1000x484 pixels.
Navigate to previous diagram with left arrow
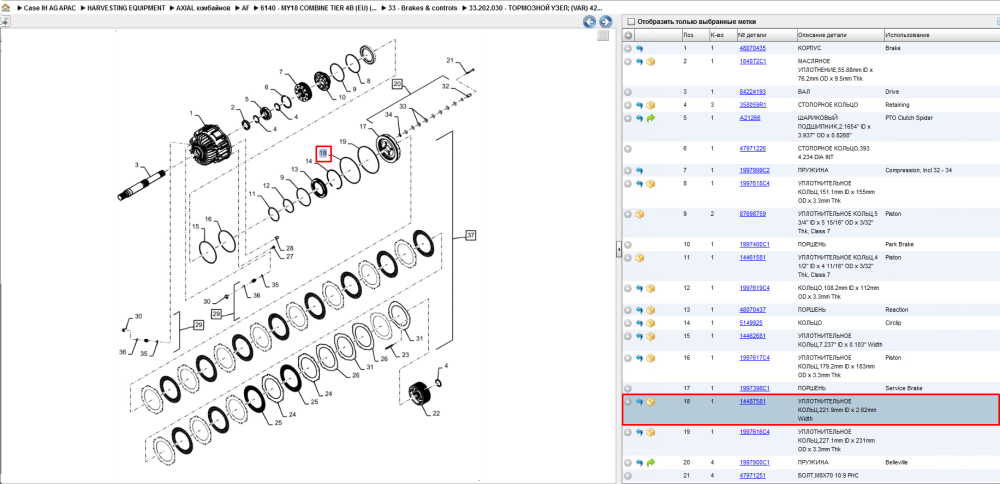point(589,22)
